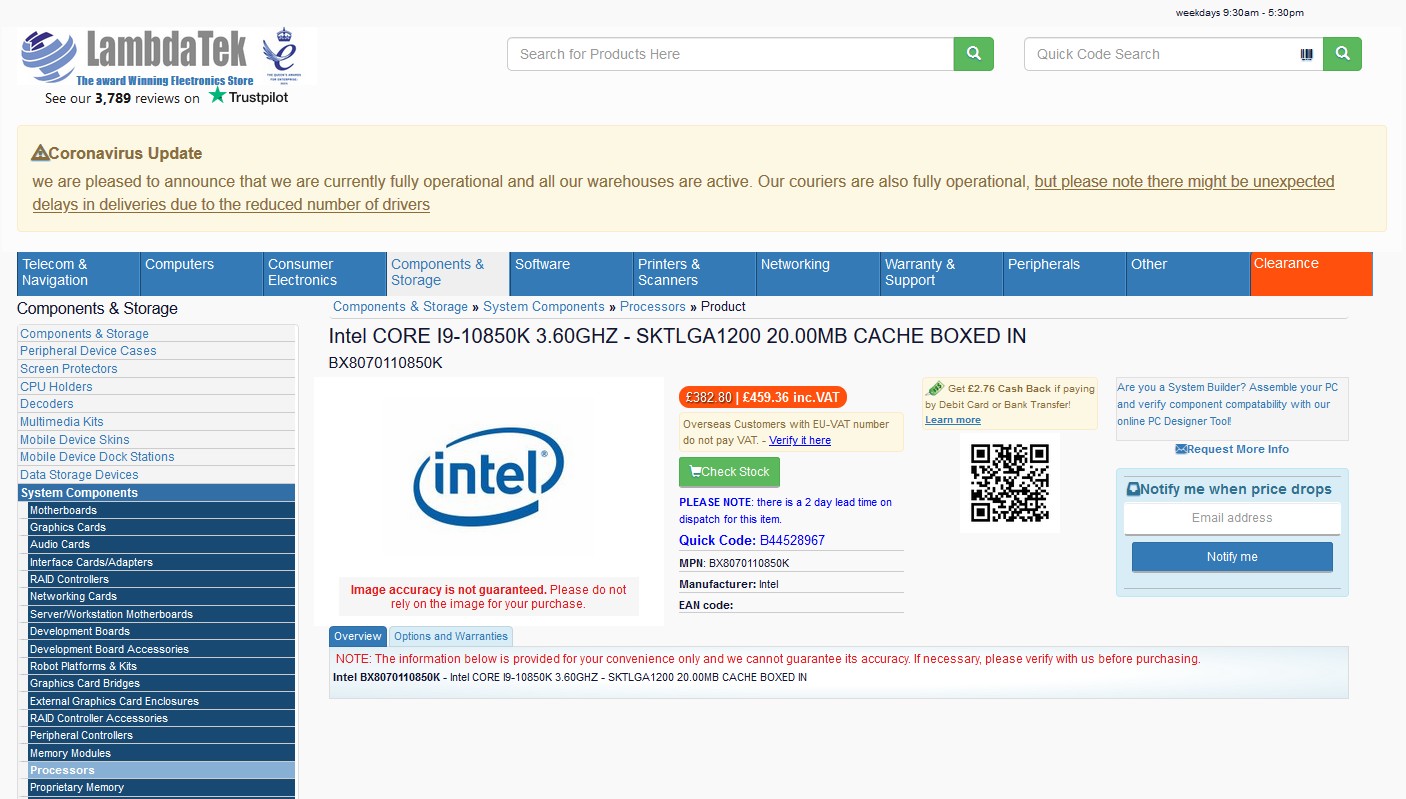Open the Warranty & Support menu
The height and width of the screenshot is (799, 1406).
(941, 273)
